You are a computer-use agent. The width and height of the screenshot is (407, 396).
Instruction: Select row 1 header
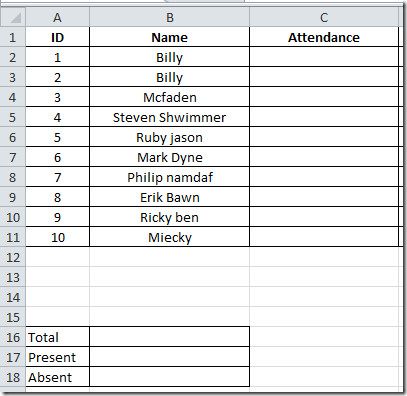pos(13,37)
